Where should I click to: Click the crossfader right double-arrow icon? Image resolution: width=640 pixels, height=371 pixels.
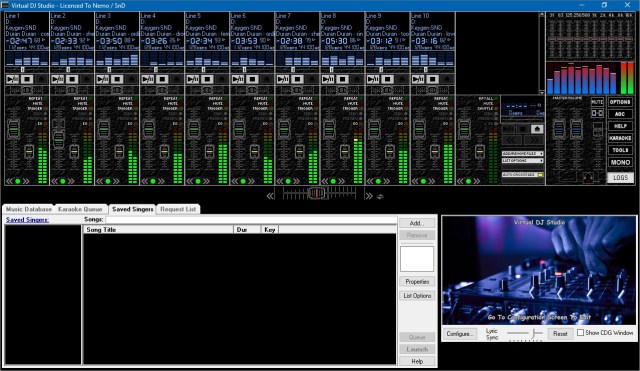(x=369, y=196)
